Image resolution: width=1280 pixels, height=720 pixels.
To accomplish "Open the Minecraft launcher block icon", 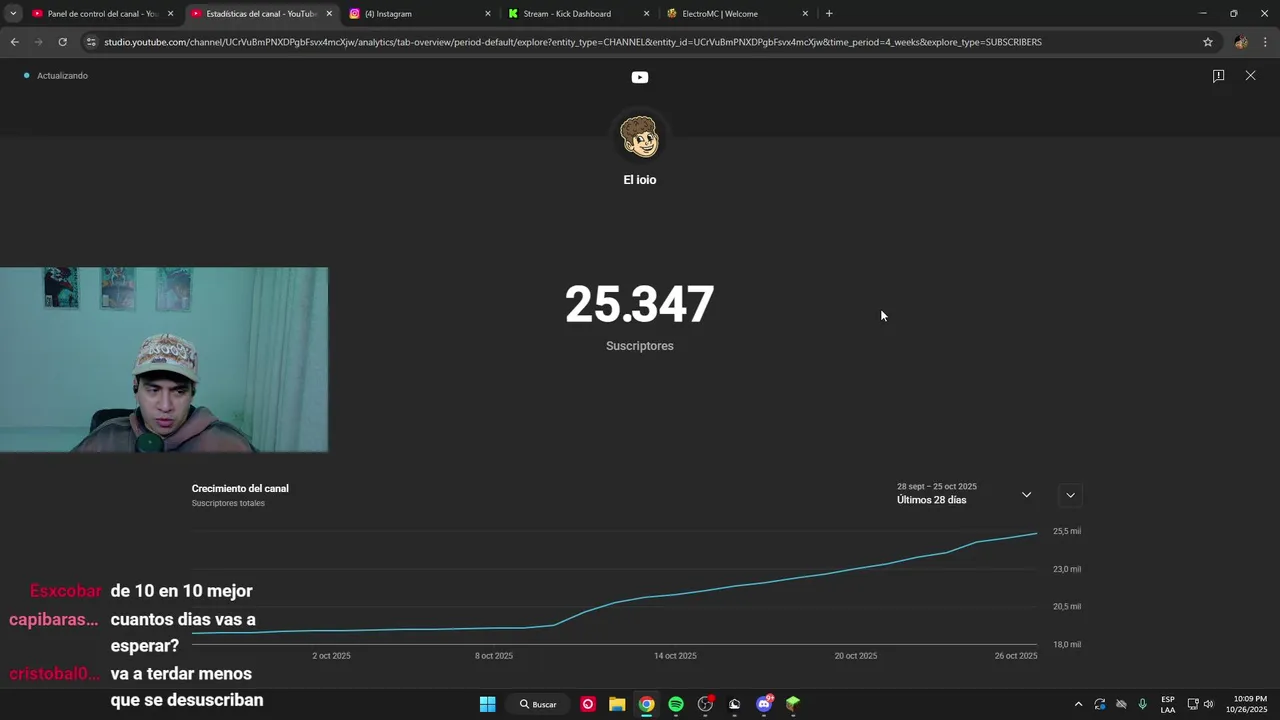I will pyautogui.click(x=793, y=704).
